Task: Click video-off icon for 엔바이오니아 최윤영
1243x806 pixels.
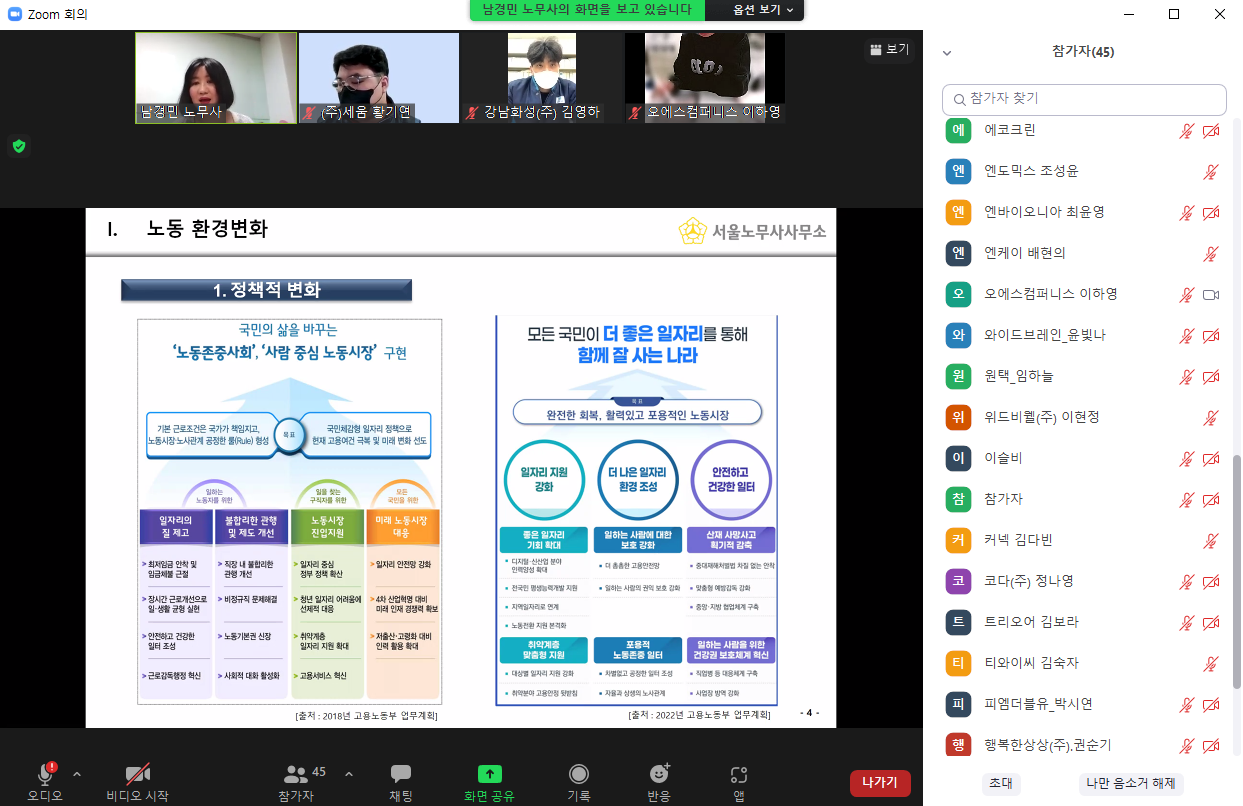Action: tap(1211, 212)
